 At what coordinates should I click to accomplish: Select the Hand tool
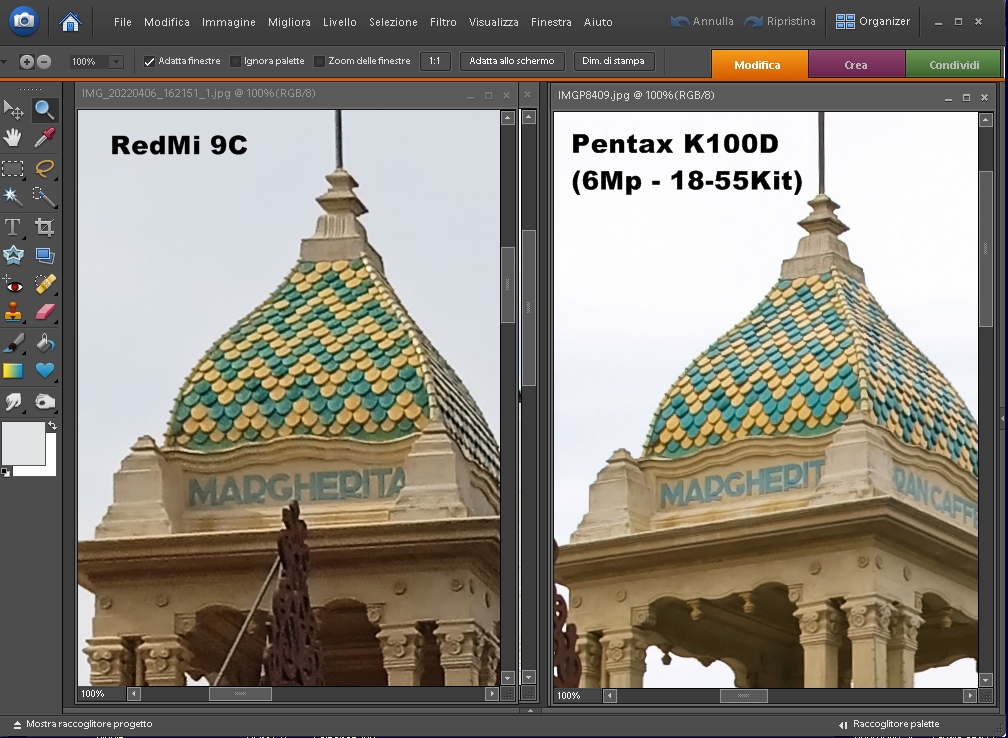tap(13, 138)
